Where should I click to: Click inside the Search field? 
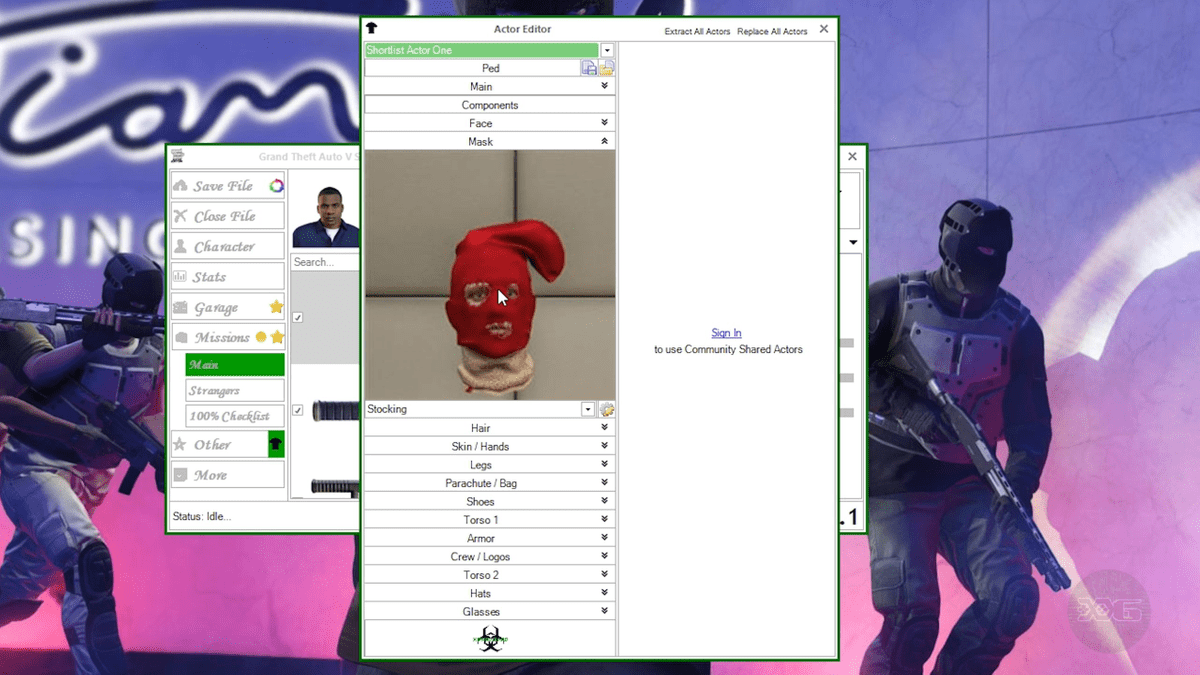click(322, 261)
